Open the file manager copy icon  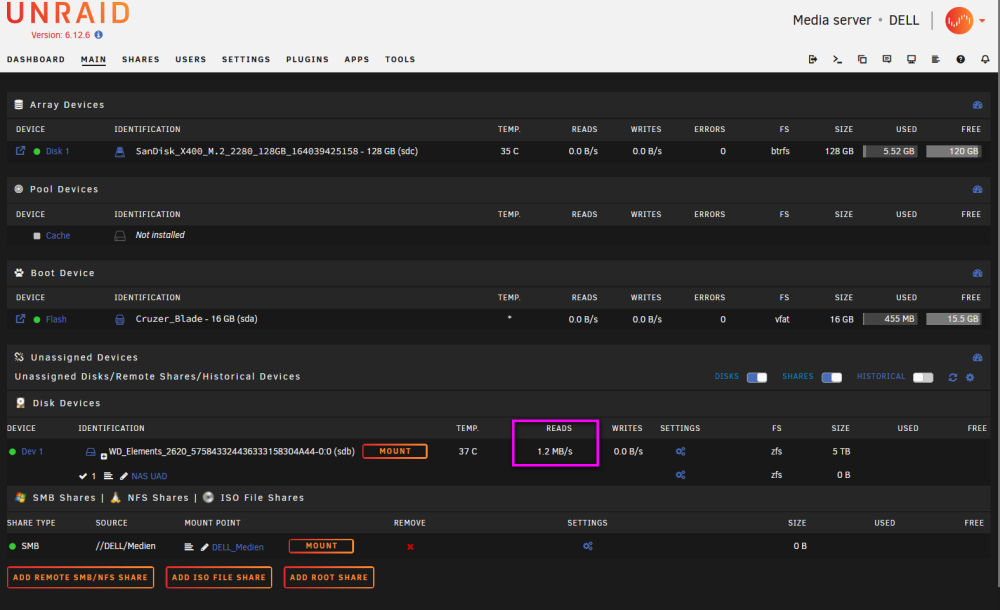click(862, 59)
